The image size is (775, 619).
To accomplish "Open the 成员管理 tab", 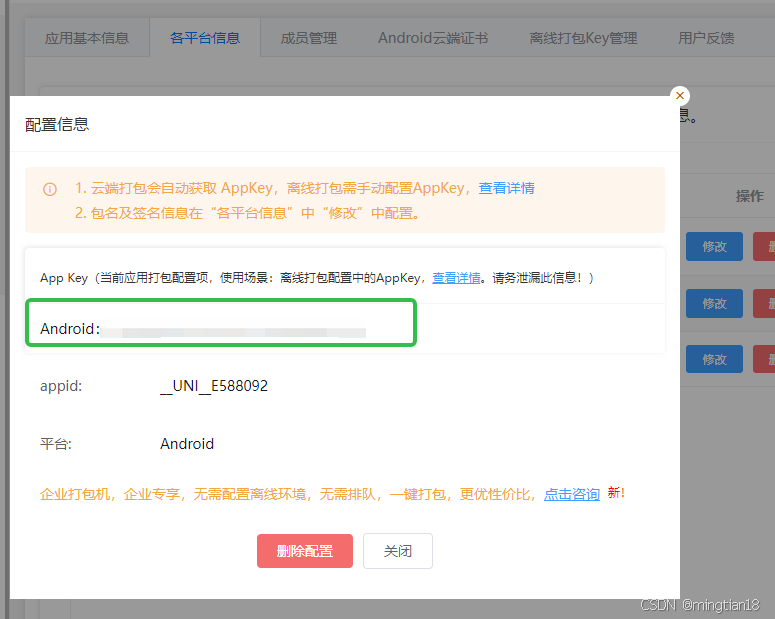I will coord(309,38).
